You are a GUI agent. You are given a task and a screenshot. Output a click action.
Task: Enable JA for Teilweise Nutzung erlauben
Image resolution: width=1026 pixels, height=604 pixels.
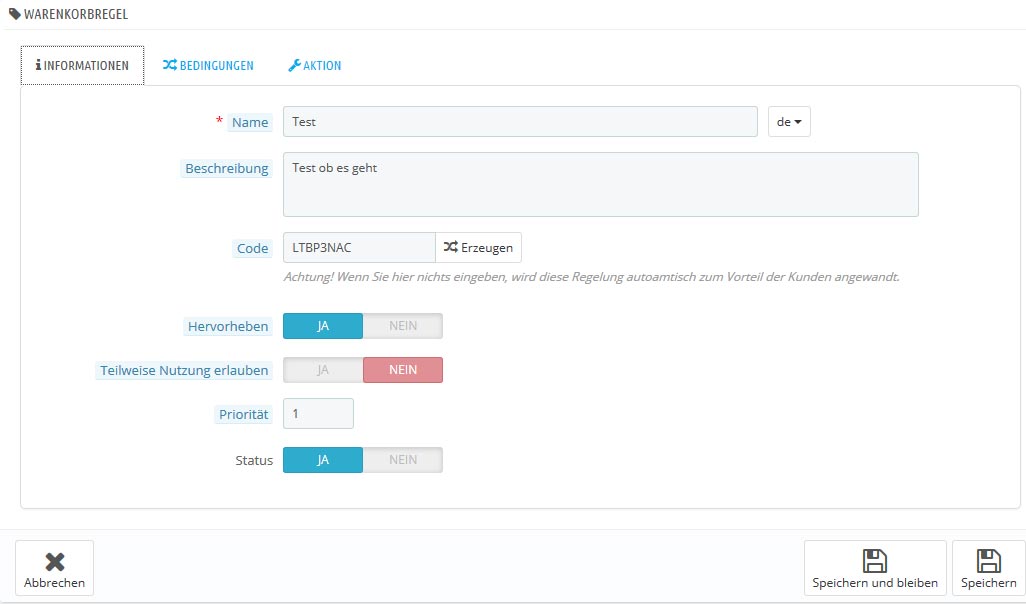tap(323, 370)
